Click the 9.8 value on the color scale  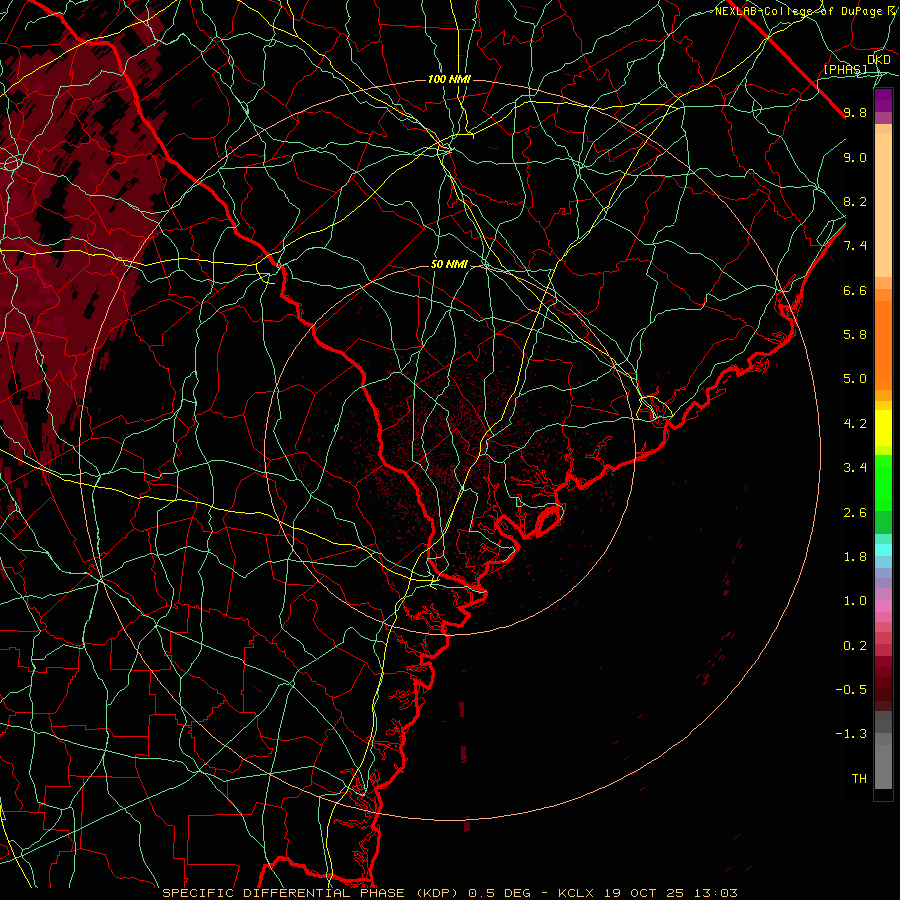pyautogui.click(x=855, y=112)
